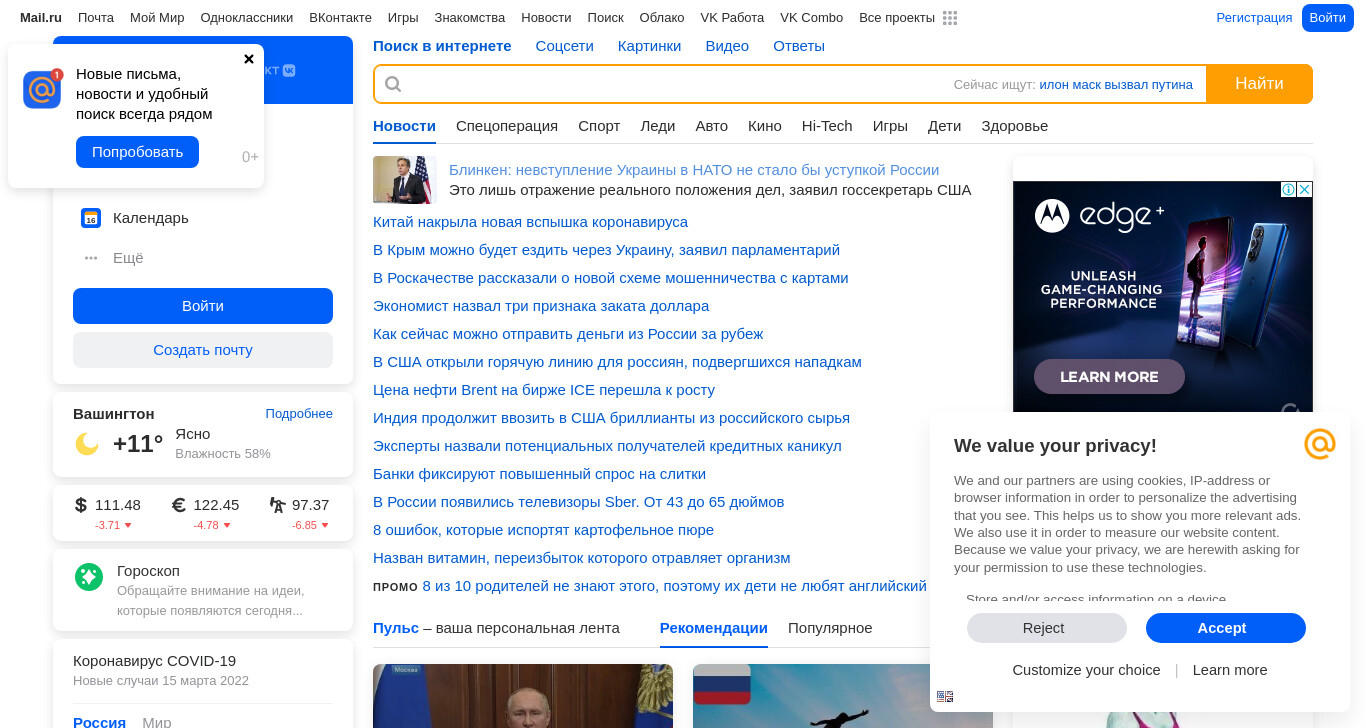The width and height of the screenshot is (1366, 728).
Task: Click the Putin article thumbnail
Action: pos(523,696)
